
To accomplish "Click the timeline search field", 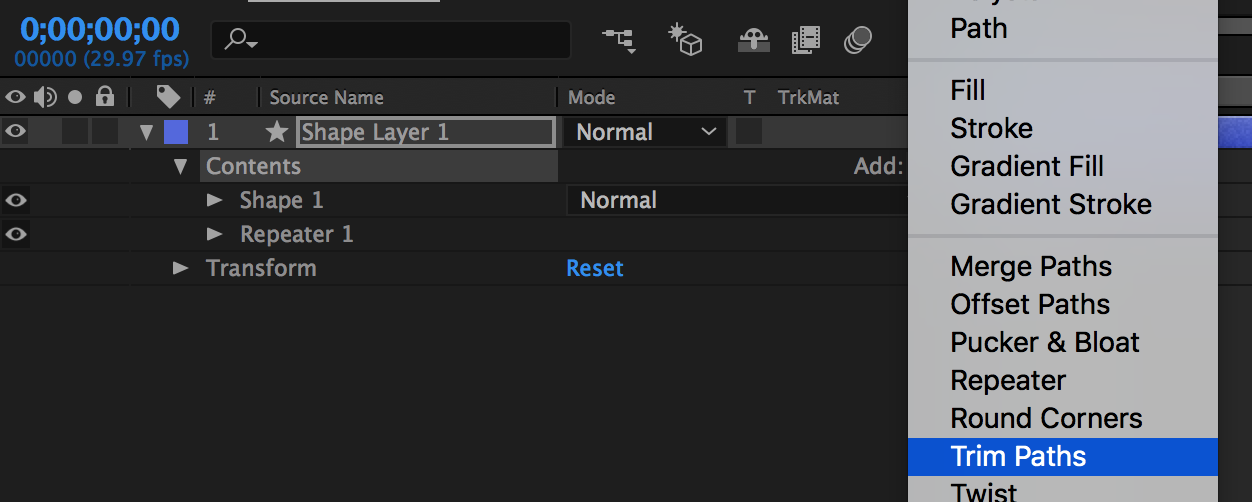I will pyautogui.click(x=391, y=40).
